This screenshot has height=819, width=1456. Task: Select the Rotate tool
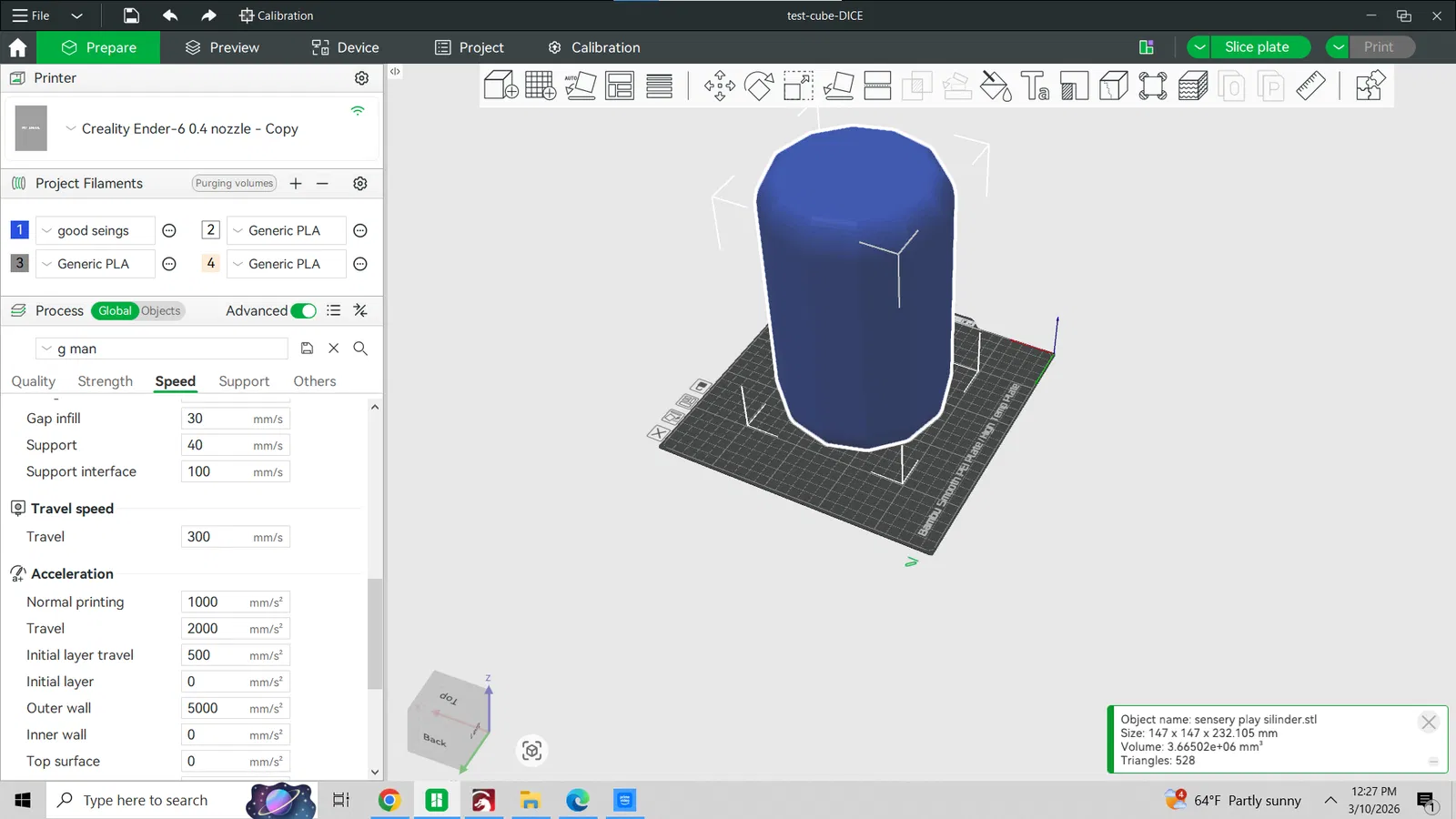(758, 86)
